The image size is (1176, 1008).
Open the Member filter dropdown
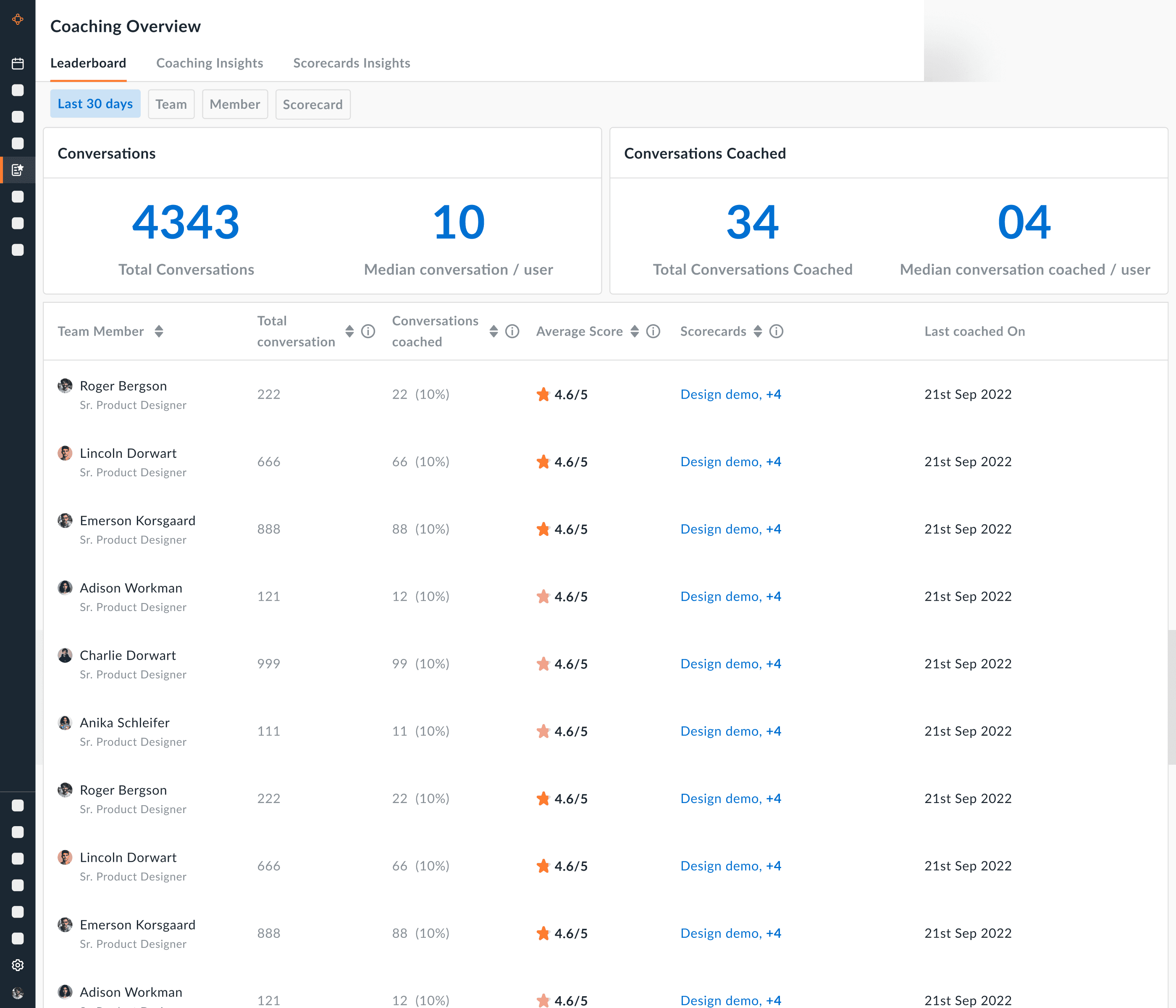pyautogui.click(x=234, y=105)
